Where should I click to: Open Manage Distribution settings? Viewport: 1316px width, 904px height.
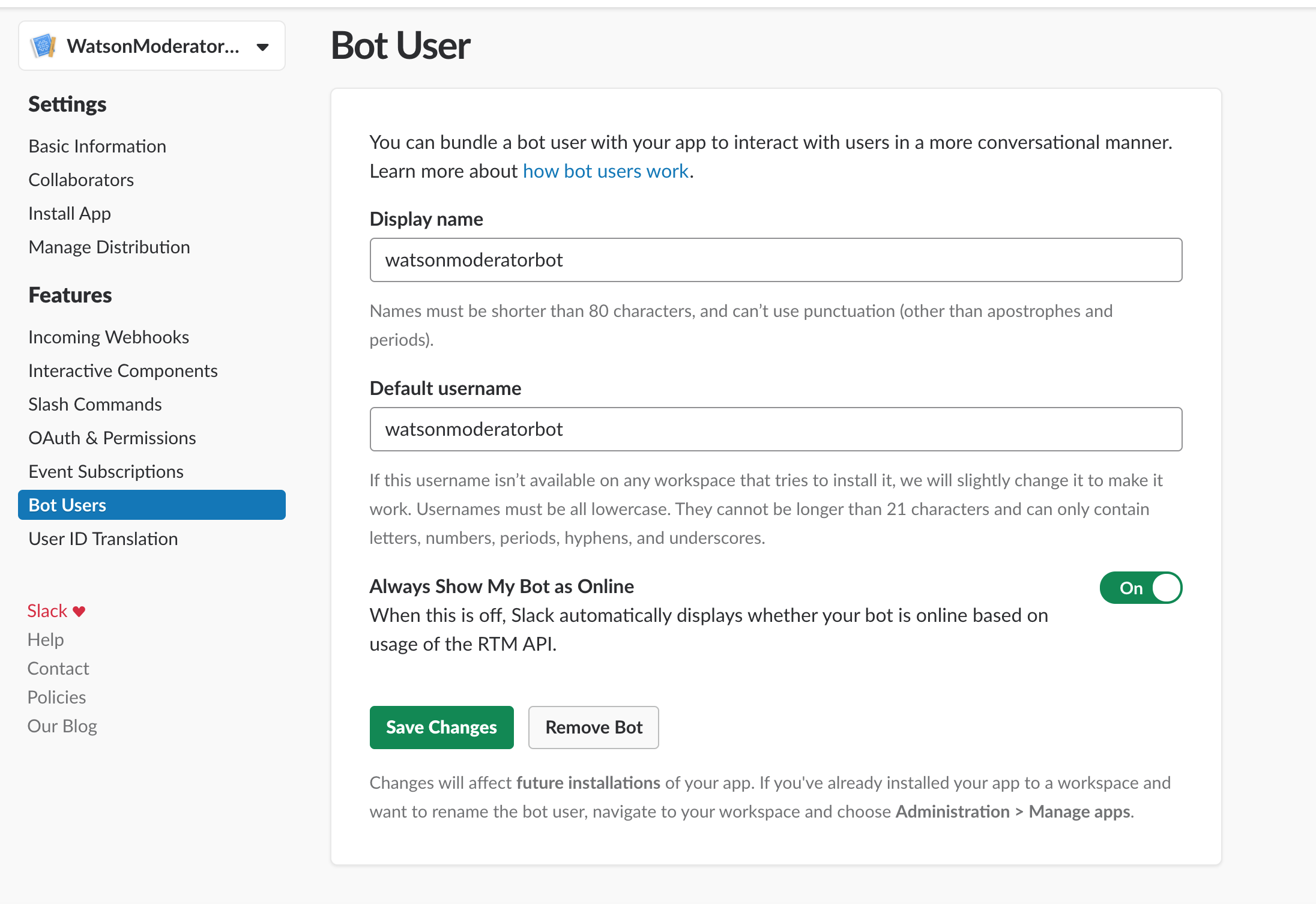click(109, 247)
